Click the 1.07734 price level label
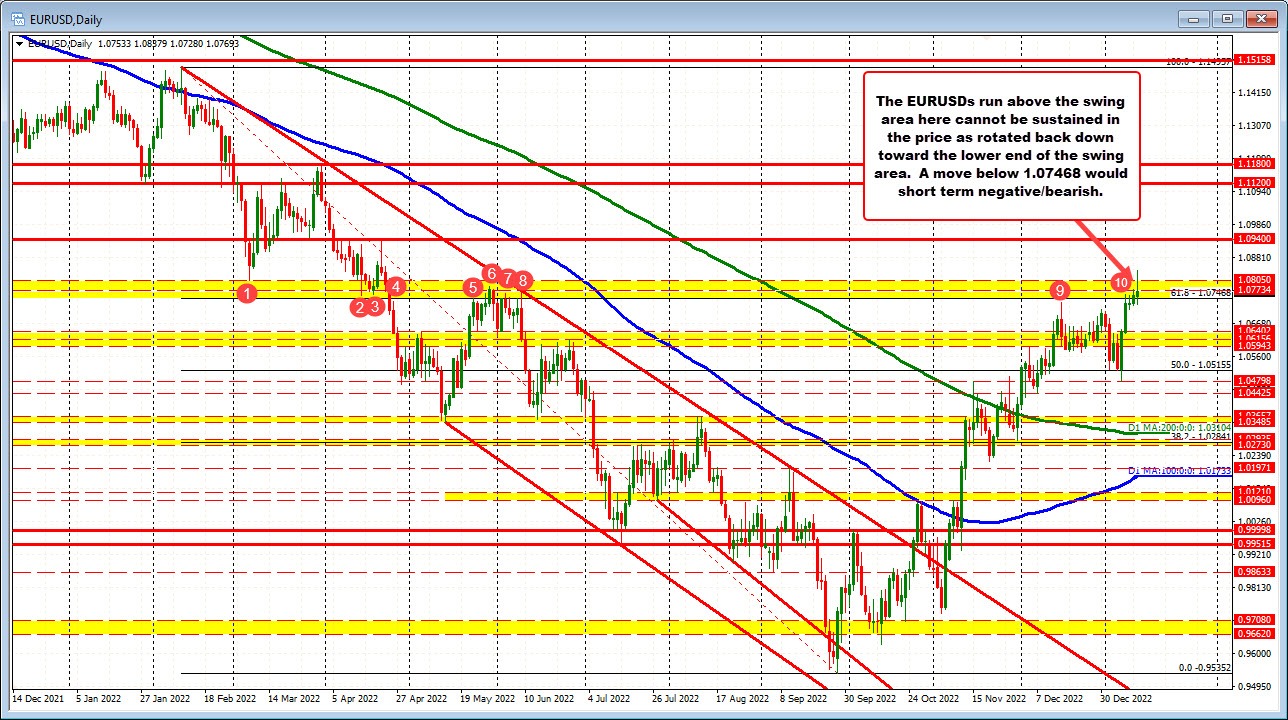This screenshot has width=1288, height=720. click(1254, 290)
